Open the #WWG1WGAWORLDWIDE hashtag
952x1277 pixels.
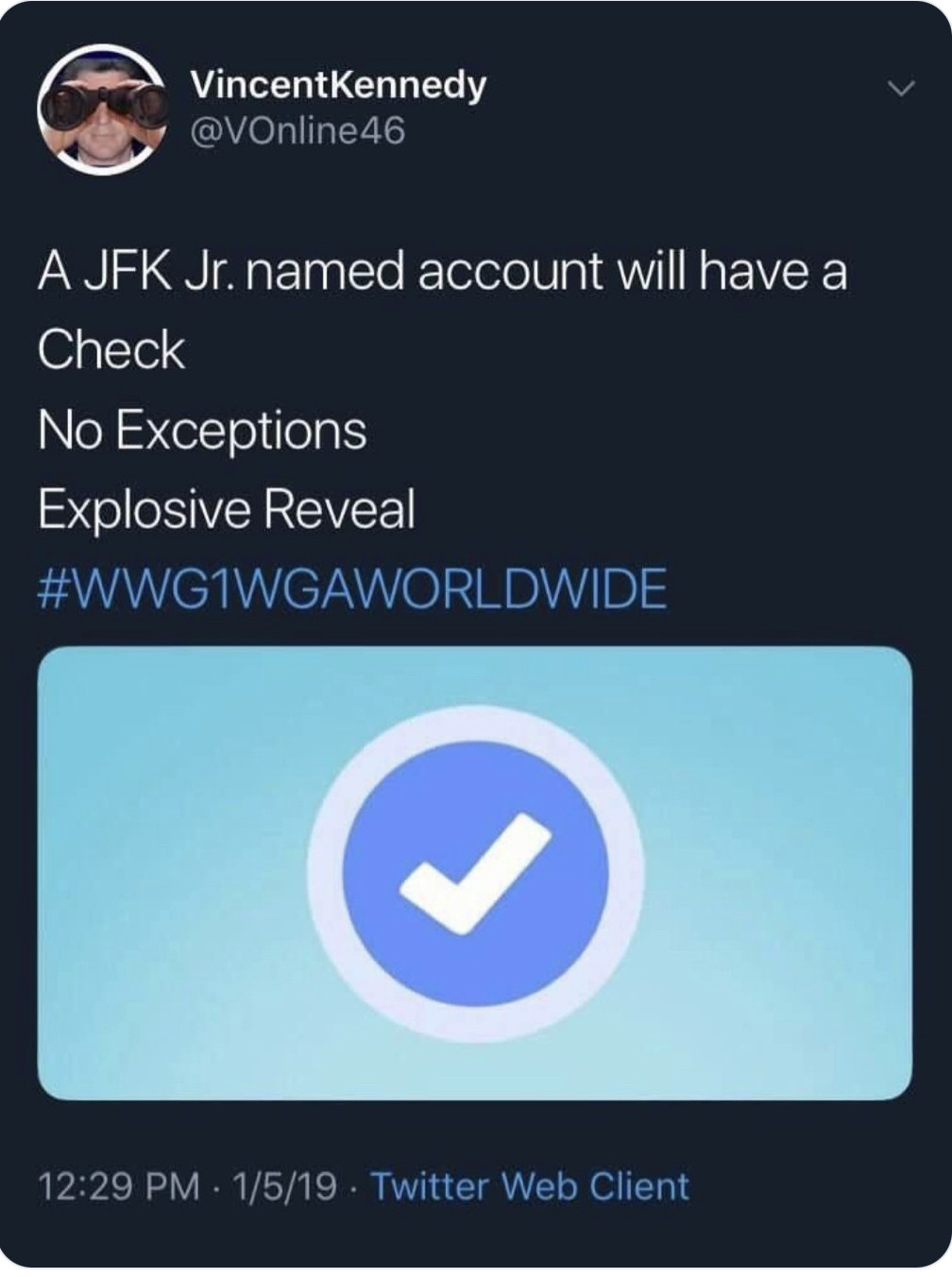click(352, 589)
